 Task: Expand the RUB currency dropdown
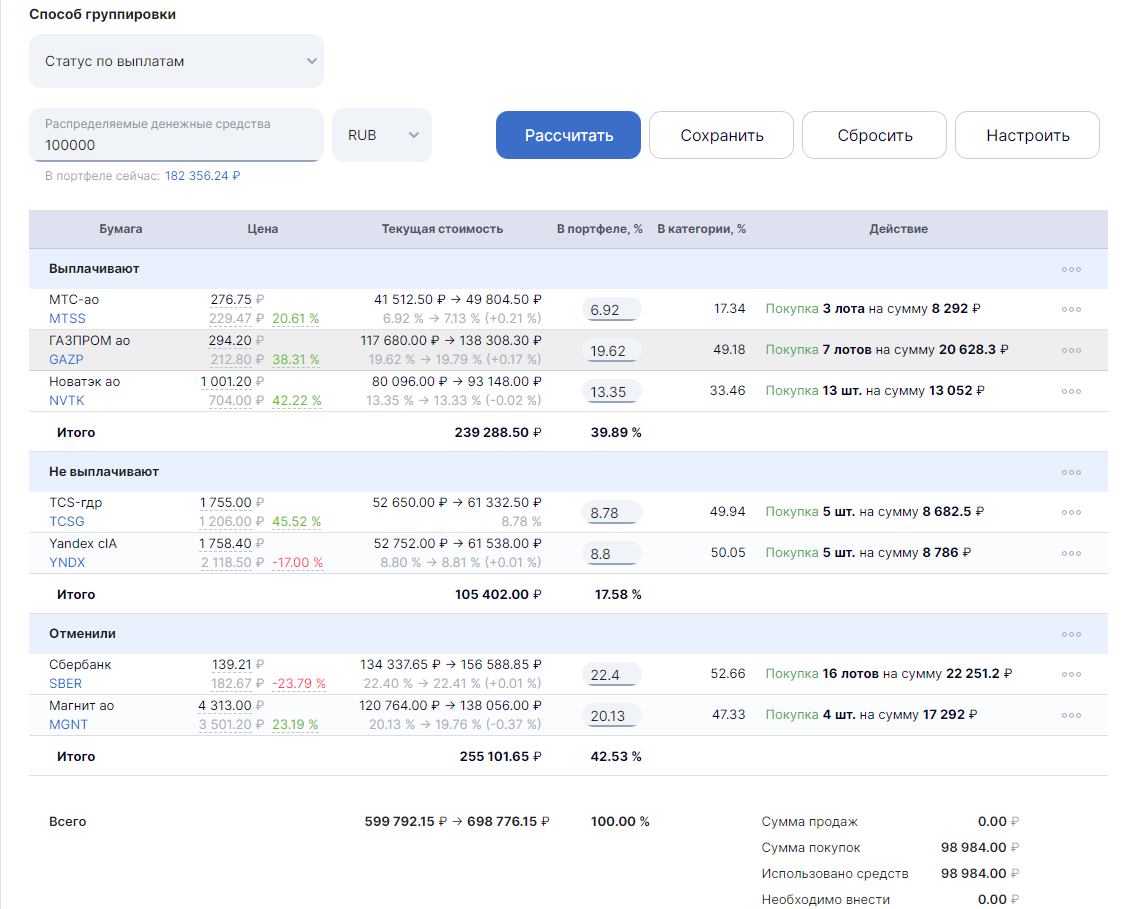click(381, 135)
